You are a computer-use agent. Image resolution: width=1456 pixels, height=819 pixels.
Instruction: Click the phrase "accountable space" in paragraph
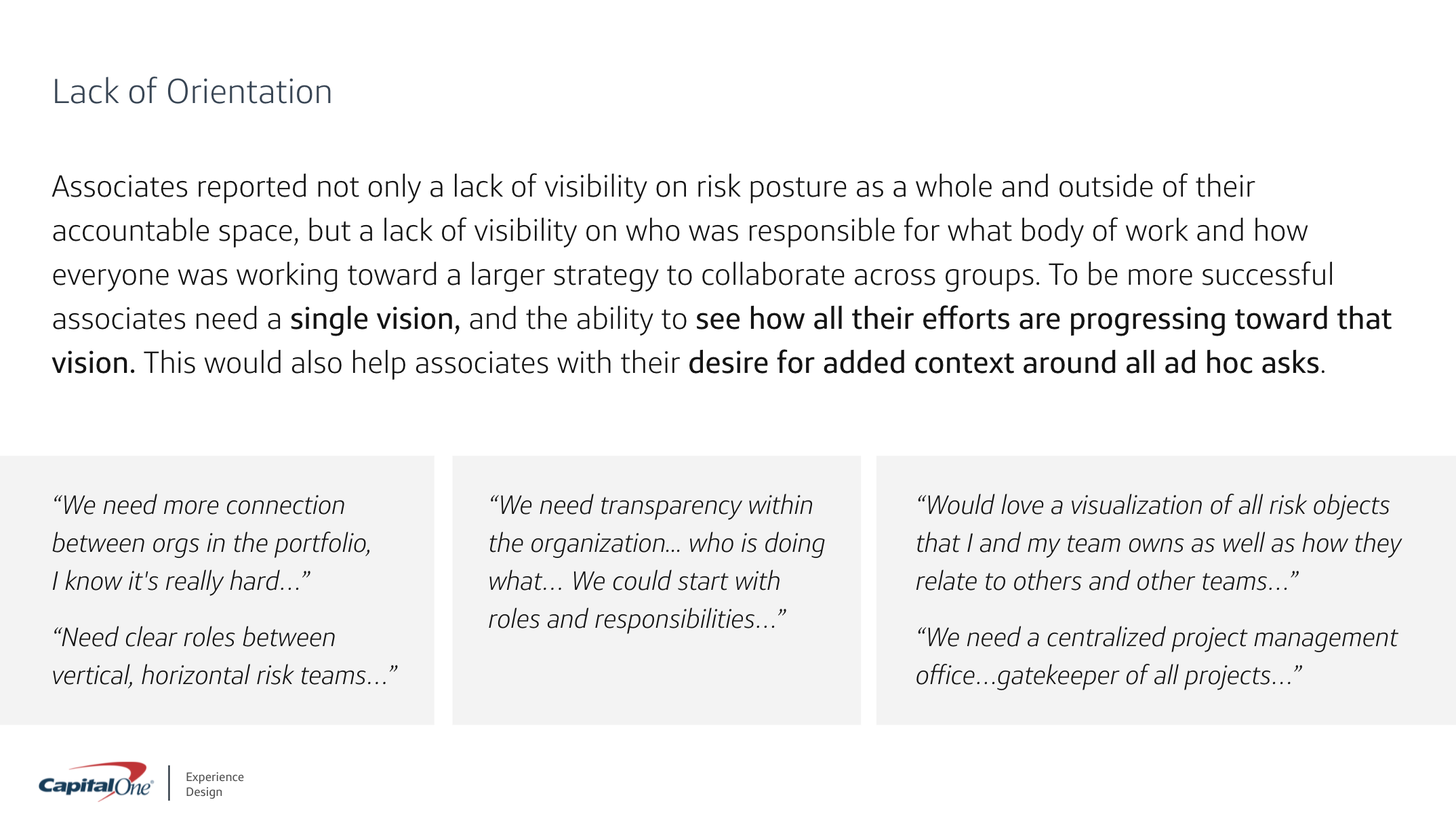(174, 231)
